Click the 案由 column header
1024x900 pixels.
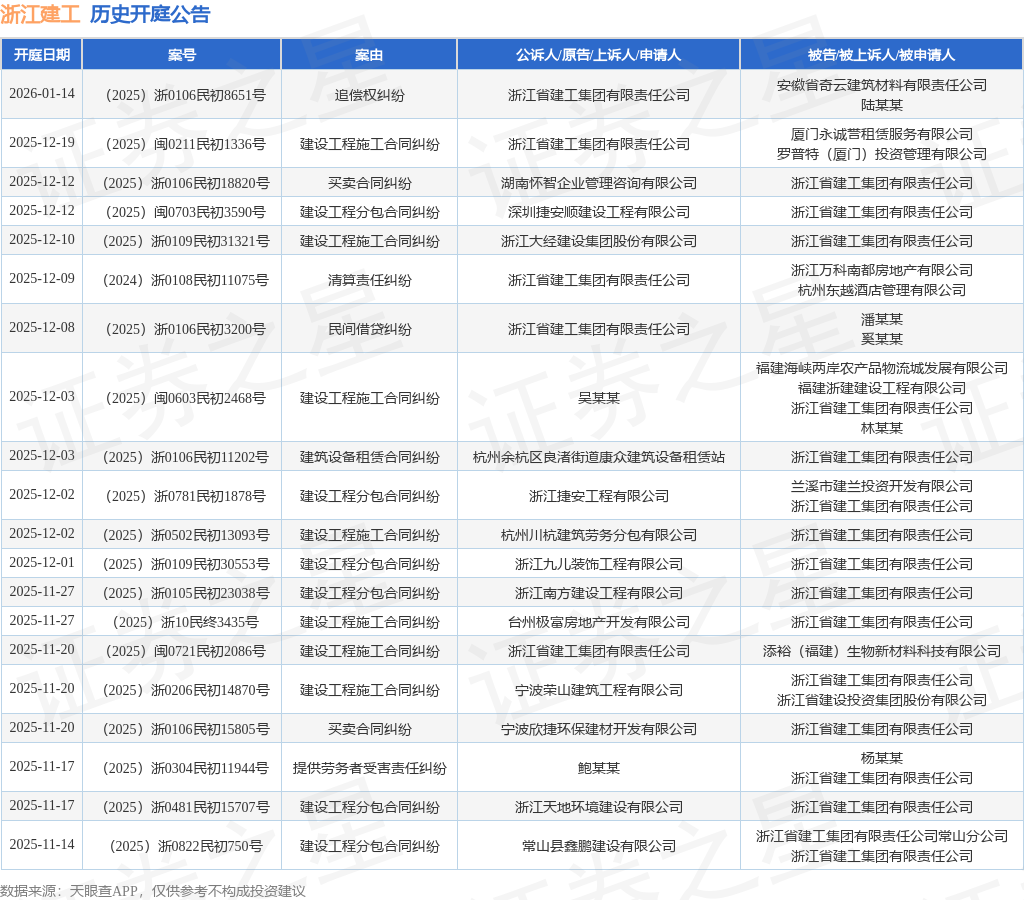[369, 55]
